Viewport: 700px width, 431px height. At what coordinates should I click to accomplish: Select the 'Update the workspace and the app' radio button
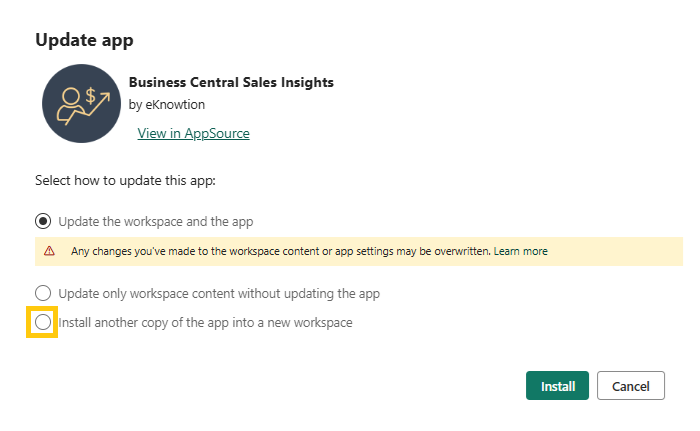point(43,221)
